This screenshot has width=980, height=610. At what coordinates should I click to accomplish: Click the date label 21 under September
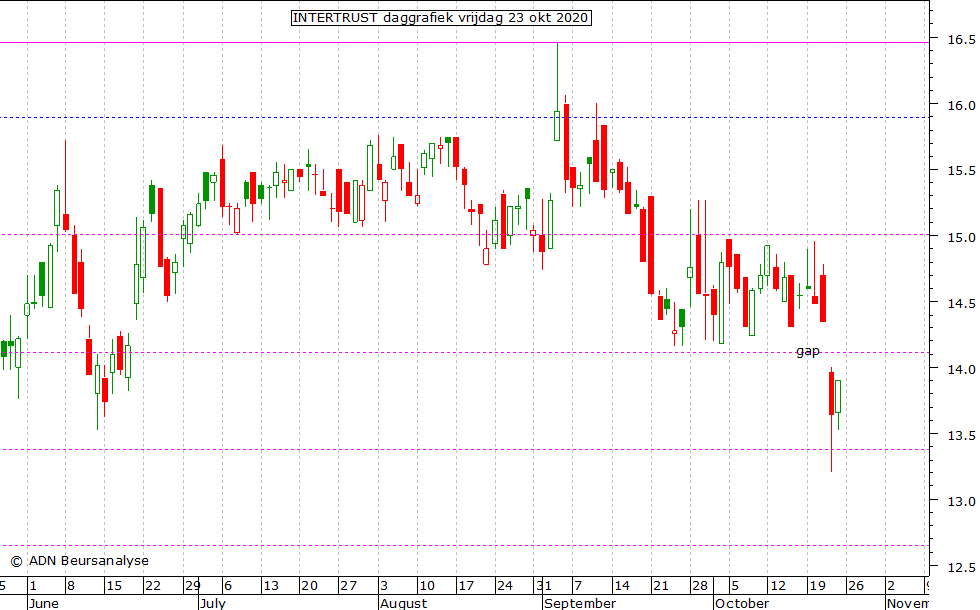661,586
